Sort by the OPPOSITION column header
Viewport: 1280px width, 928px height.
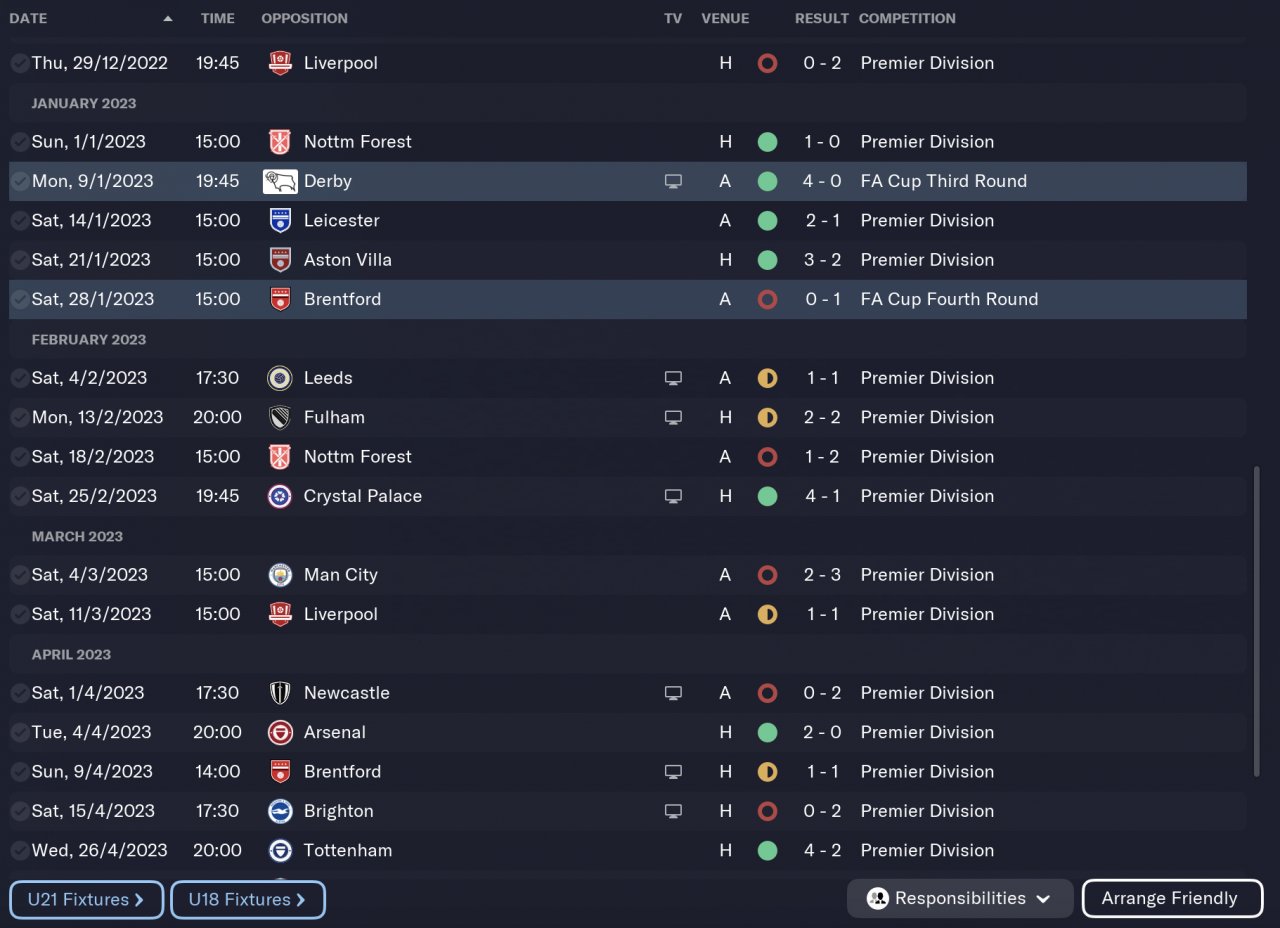tap(304, 19)
